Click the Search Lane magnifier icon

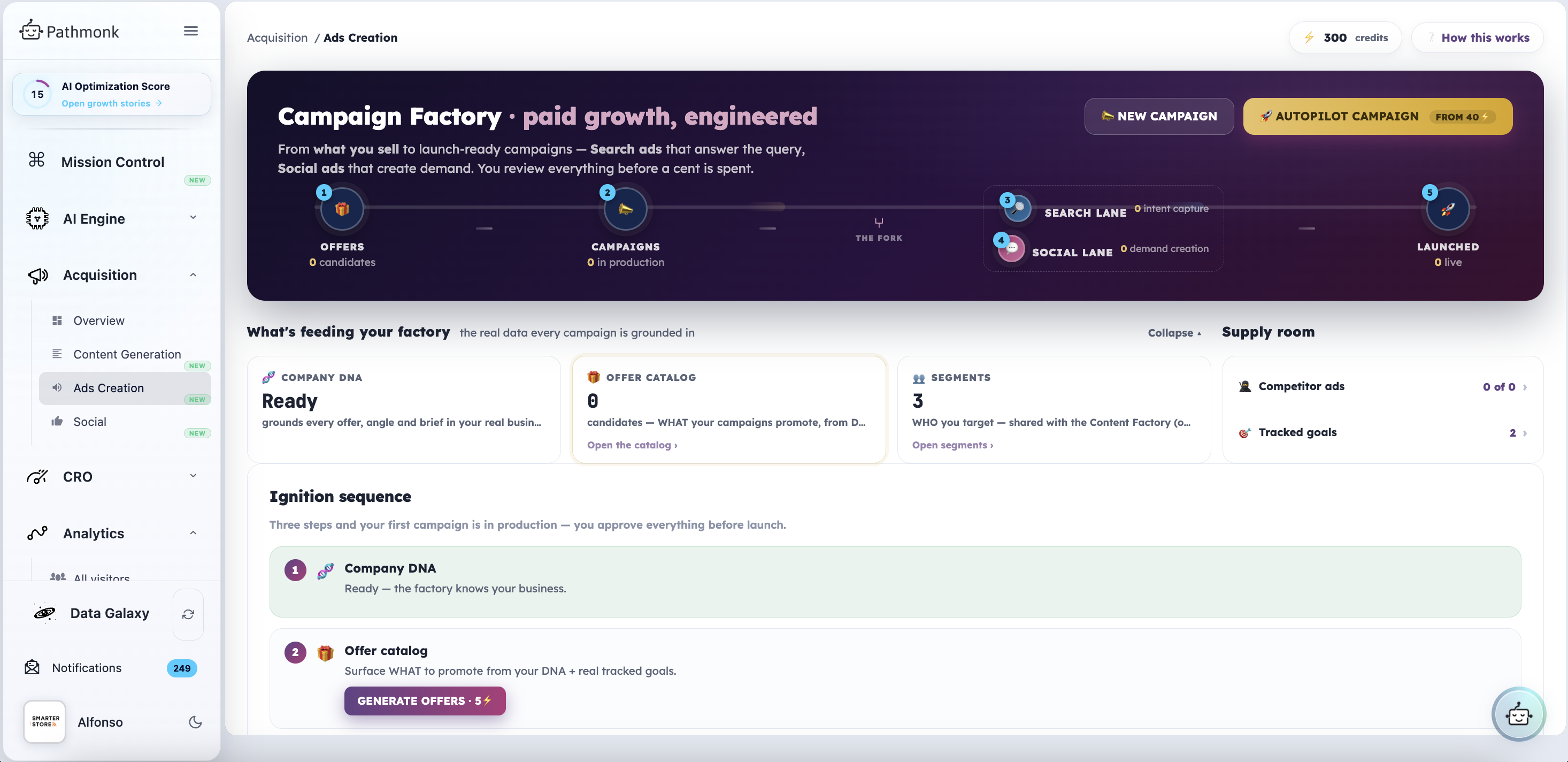(x=1017, y=208)
